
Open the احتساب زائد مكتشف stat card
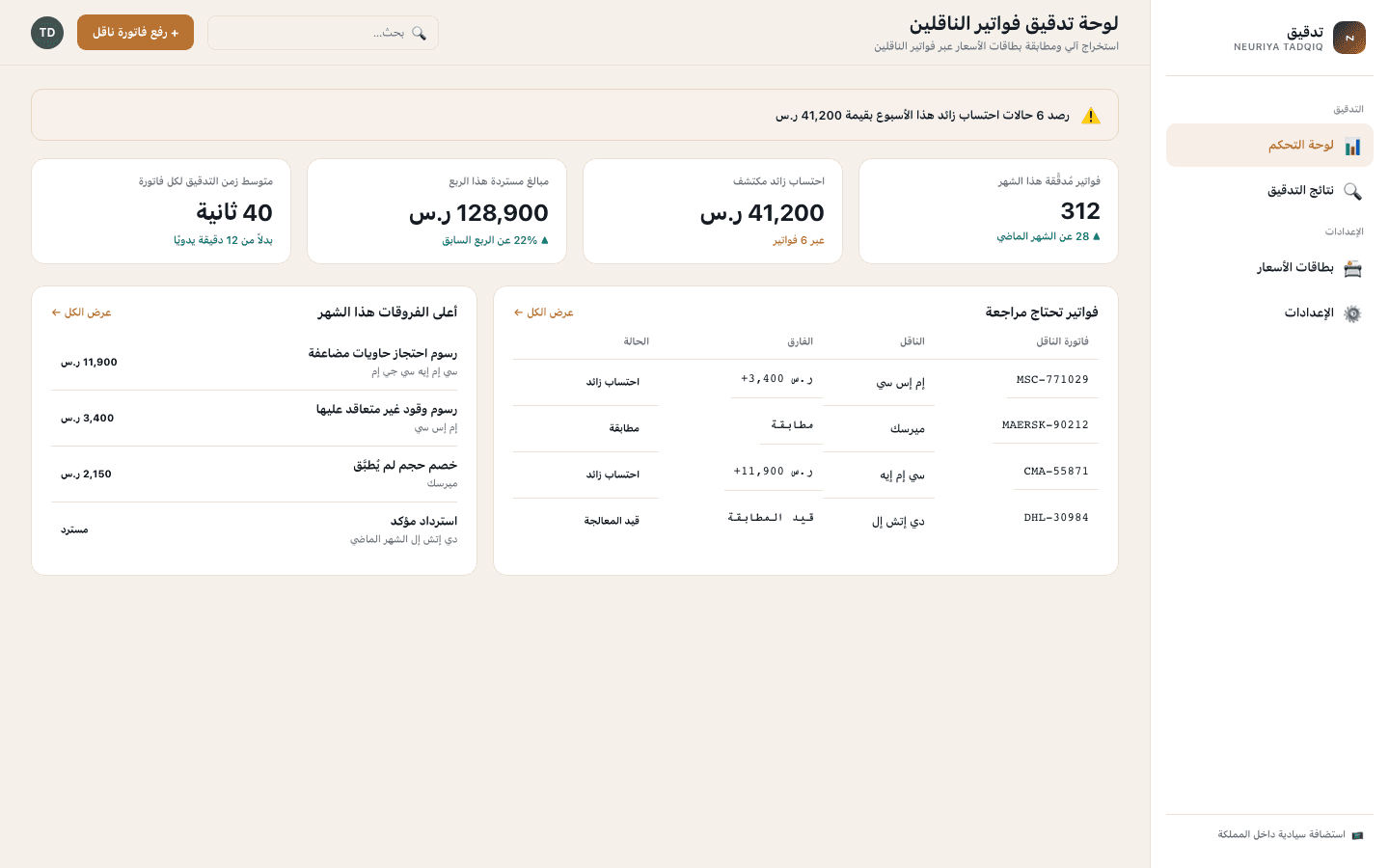[x=713, y=211]
